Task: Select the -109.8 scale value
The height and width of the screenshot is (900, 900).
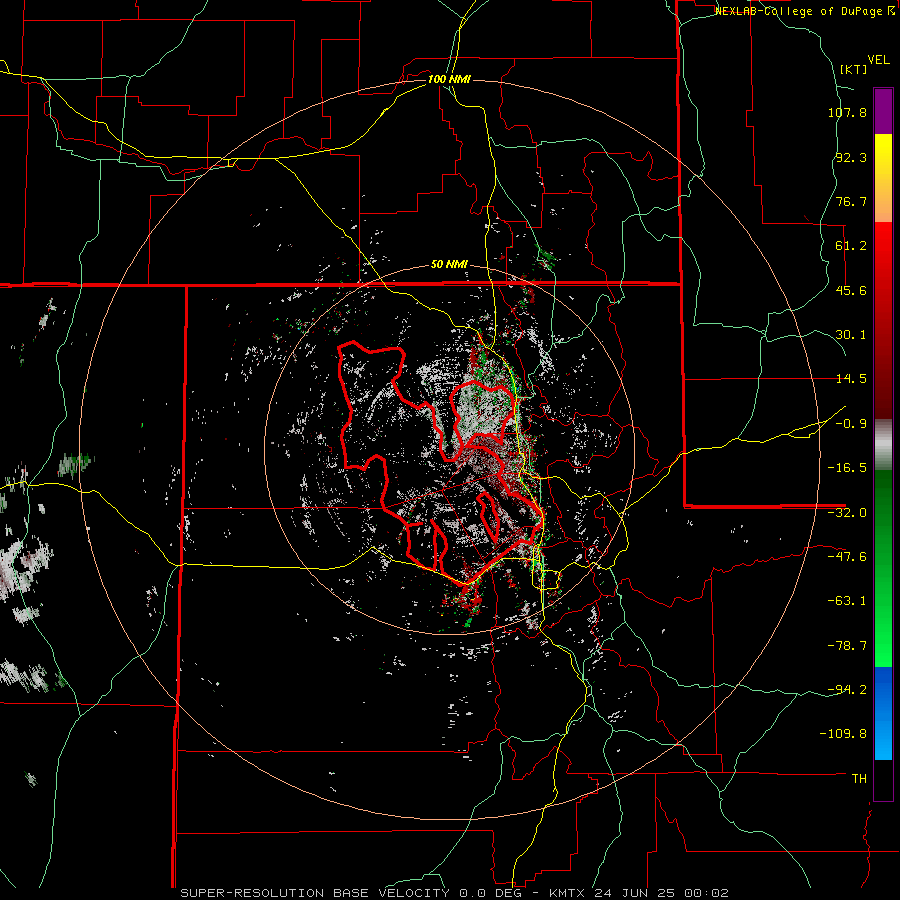Action: pyautogui.click(x=843, y=734)
